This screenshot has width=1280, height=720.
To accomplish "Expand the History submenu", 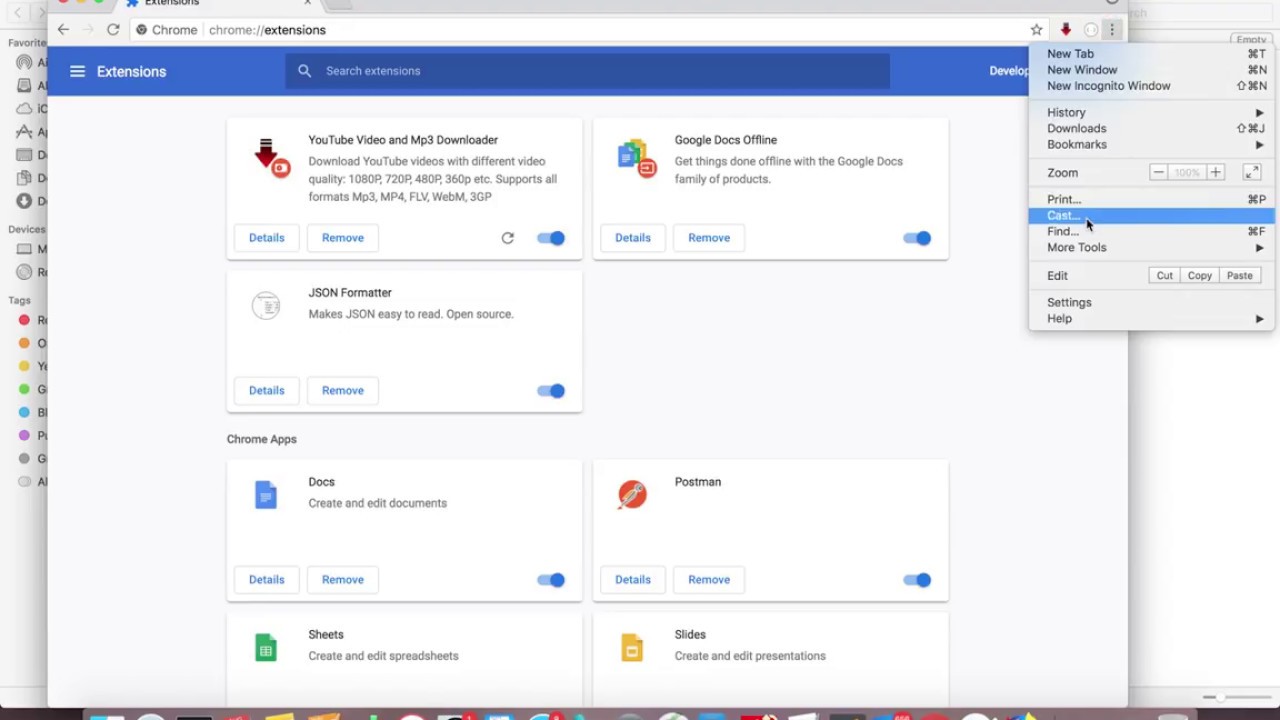I will pyautogui.click(x=1151, y=113).
